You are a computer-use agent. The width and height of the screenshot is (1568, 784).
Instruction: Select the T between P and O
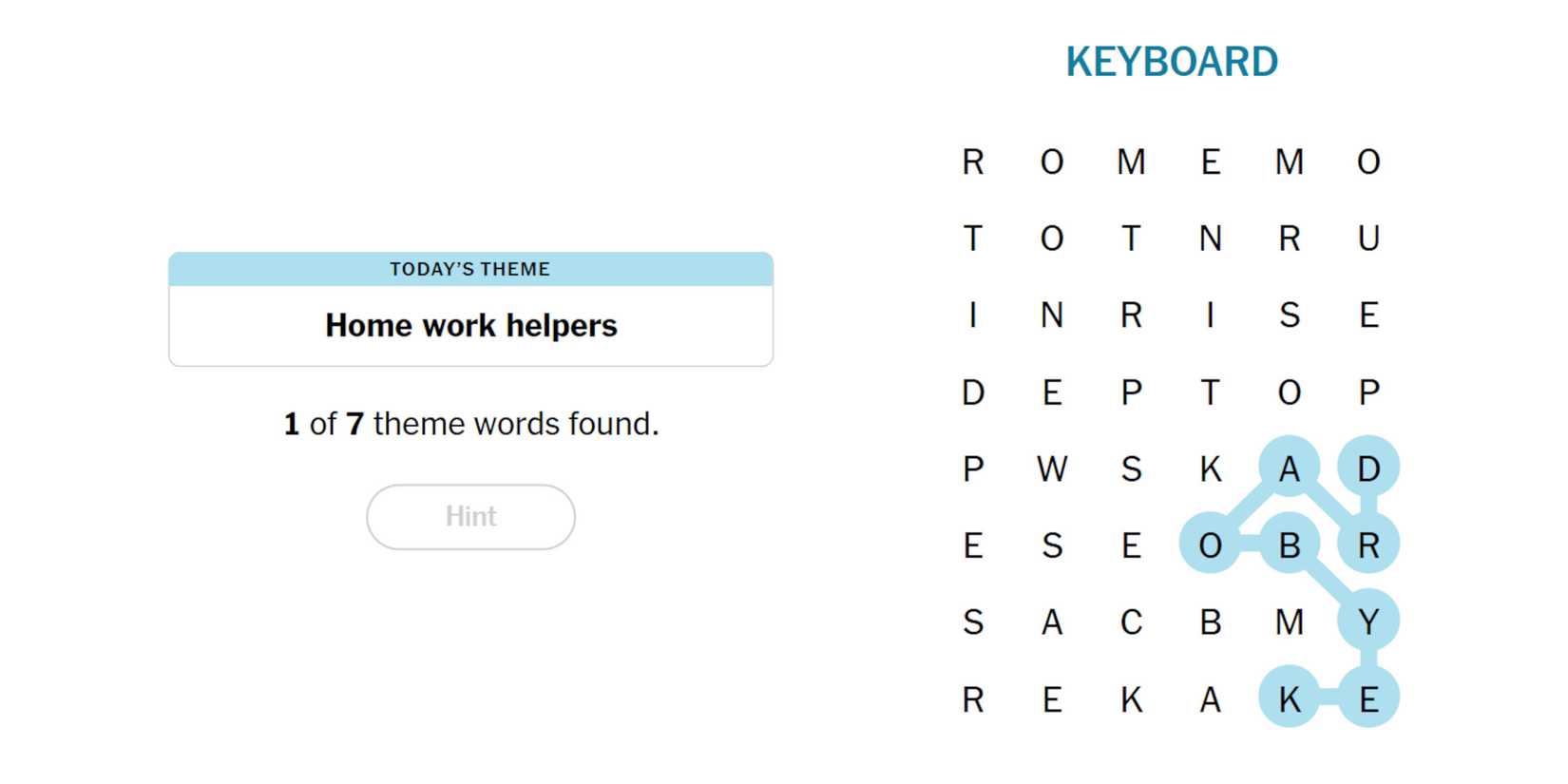click(x=1210, y=392)
